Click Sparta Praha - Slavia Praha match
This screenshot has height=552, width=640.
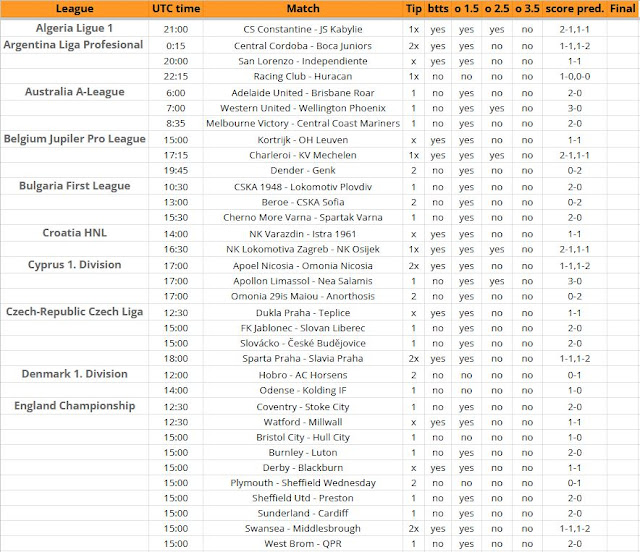[303, 358]
